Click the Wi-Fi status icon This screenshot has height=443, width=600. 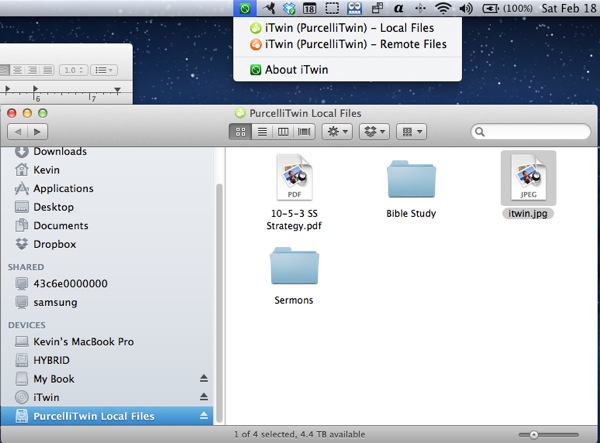click(x=443, y=8)
